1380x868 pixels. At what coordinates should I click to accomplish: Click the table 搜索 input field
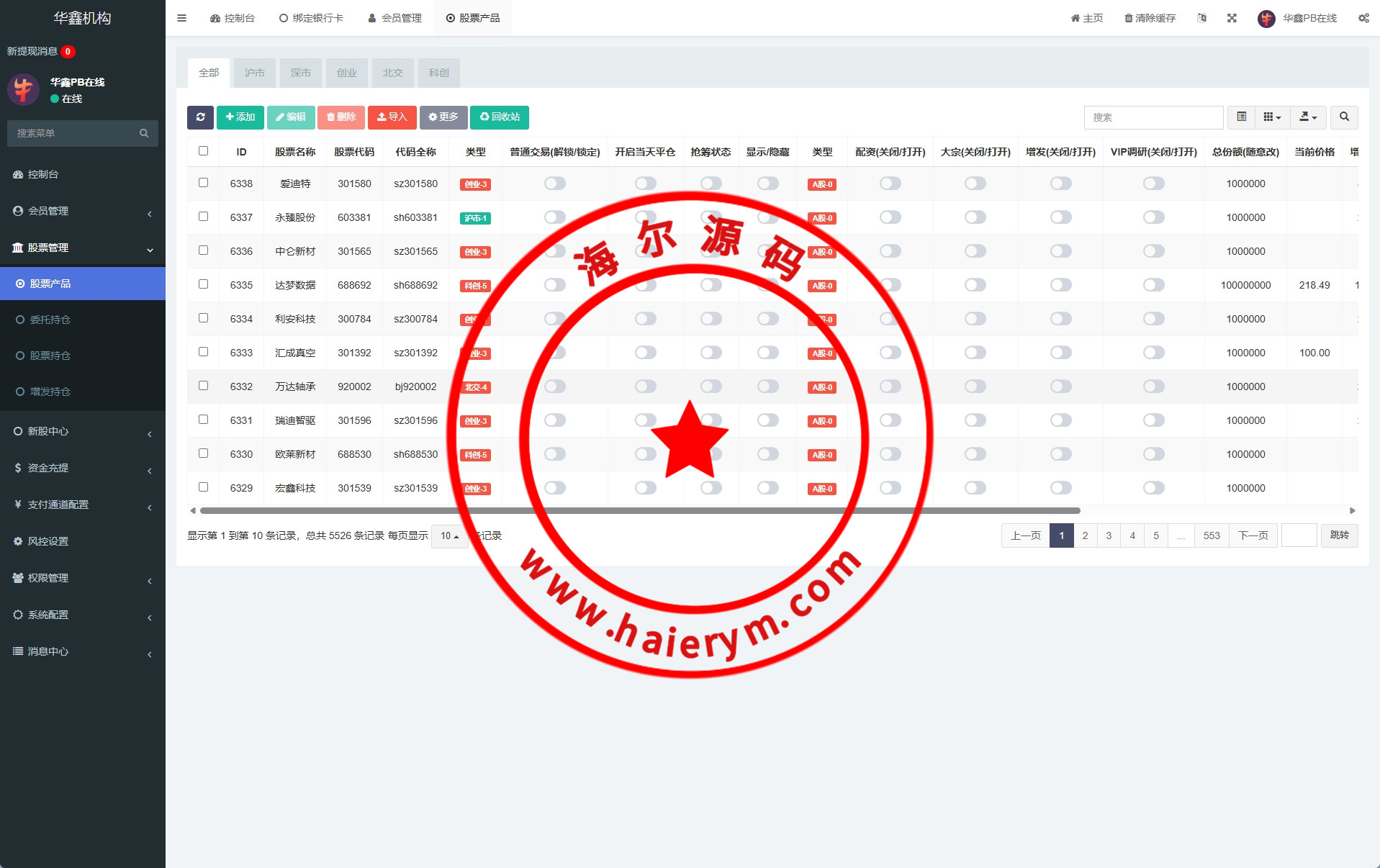click(x=1153, y=117)
